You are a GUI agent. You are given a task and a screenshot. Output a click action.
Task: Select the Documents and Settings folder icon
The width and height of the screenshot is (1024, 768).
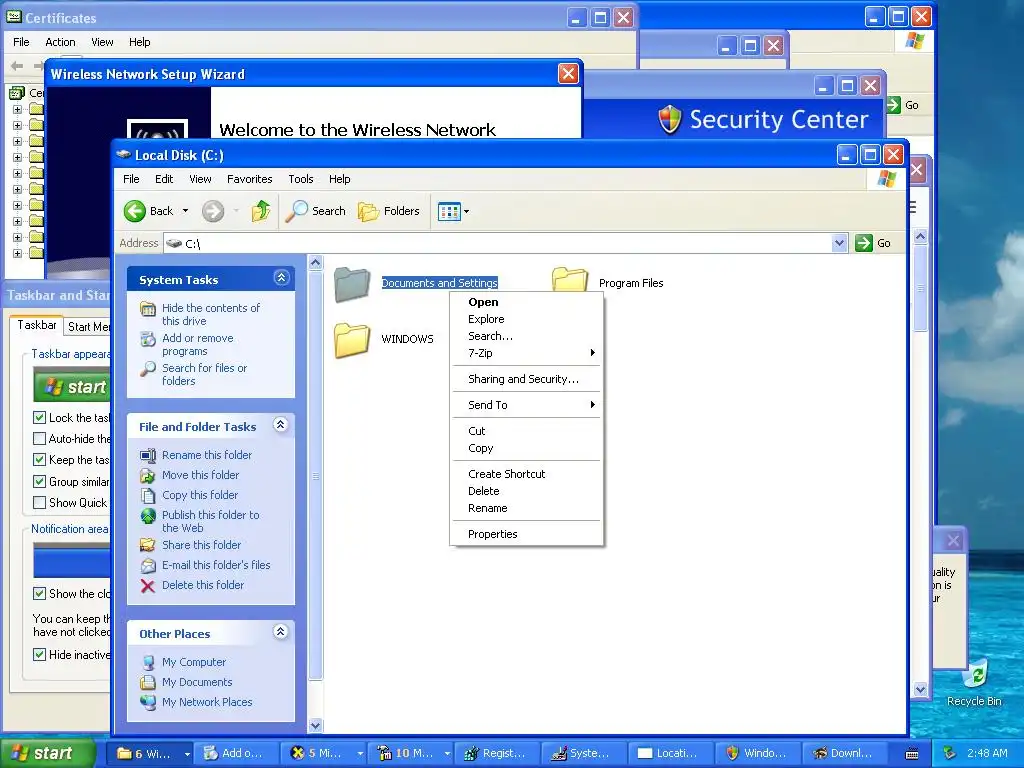tap(352, 284)
